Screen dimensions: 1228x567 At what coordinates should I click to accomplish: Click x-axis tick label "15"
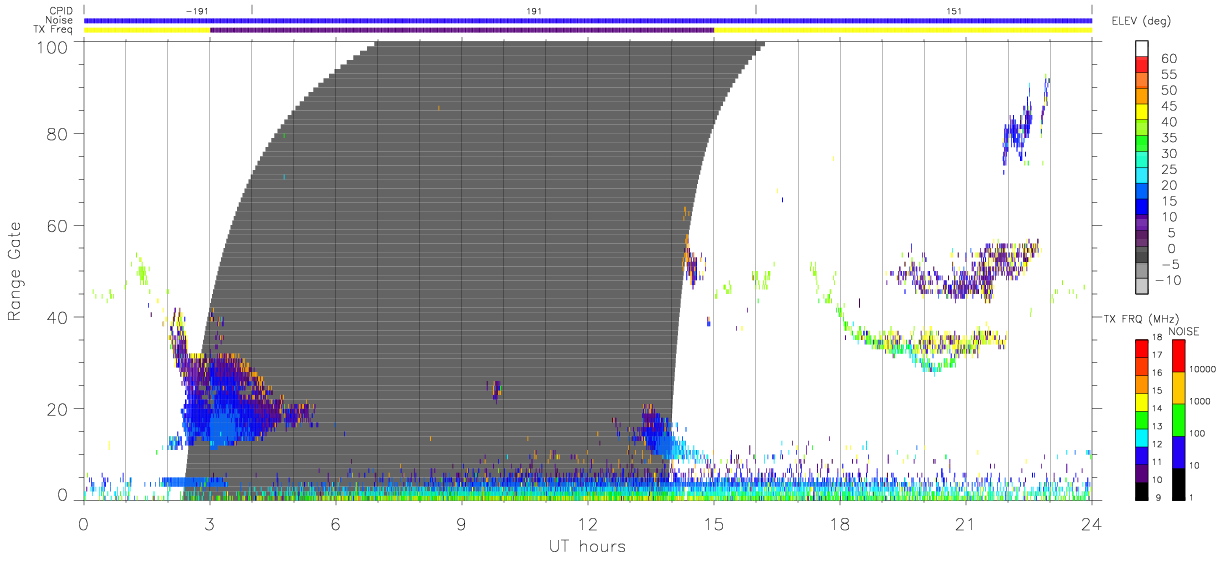click(713, 525)
